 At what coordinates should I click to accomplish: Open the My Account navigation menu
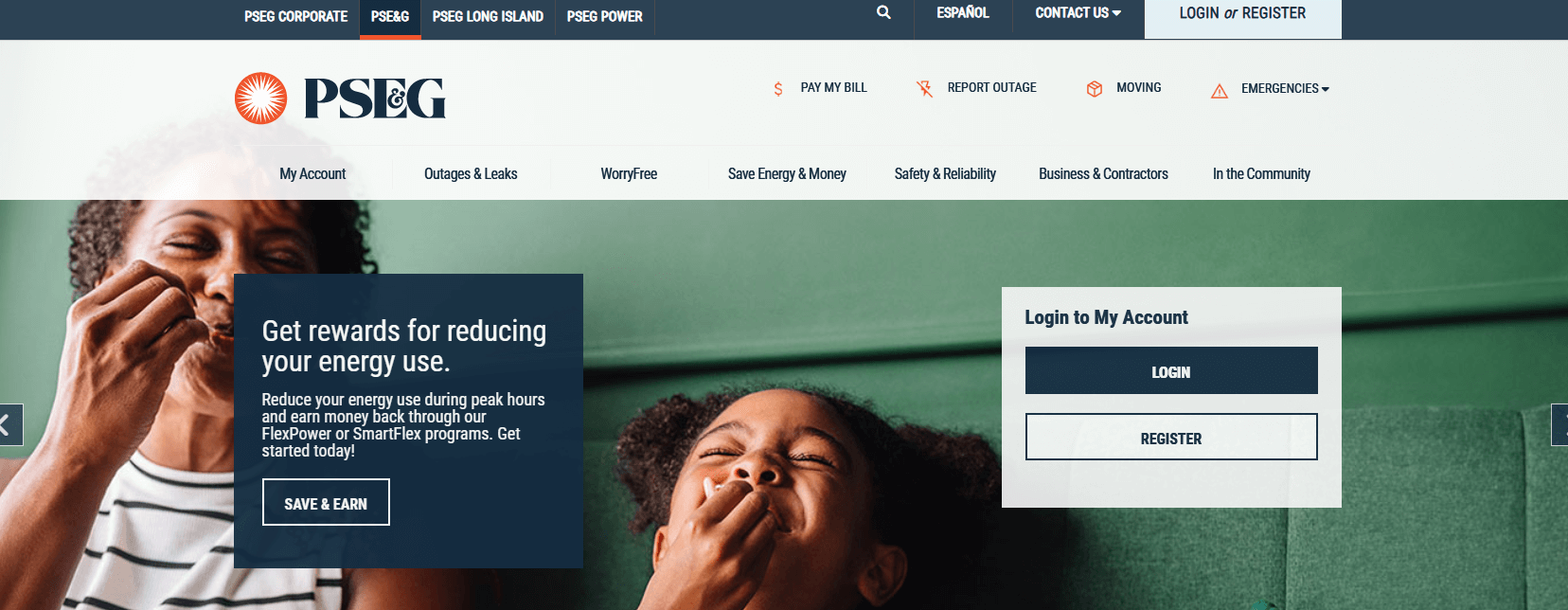312,173
